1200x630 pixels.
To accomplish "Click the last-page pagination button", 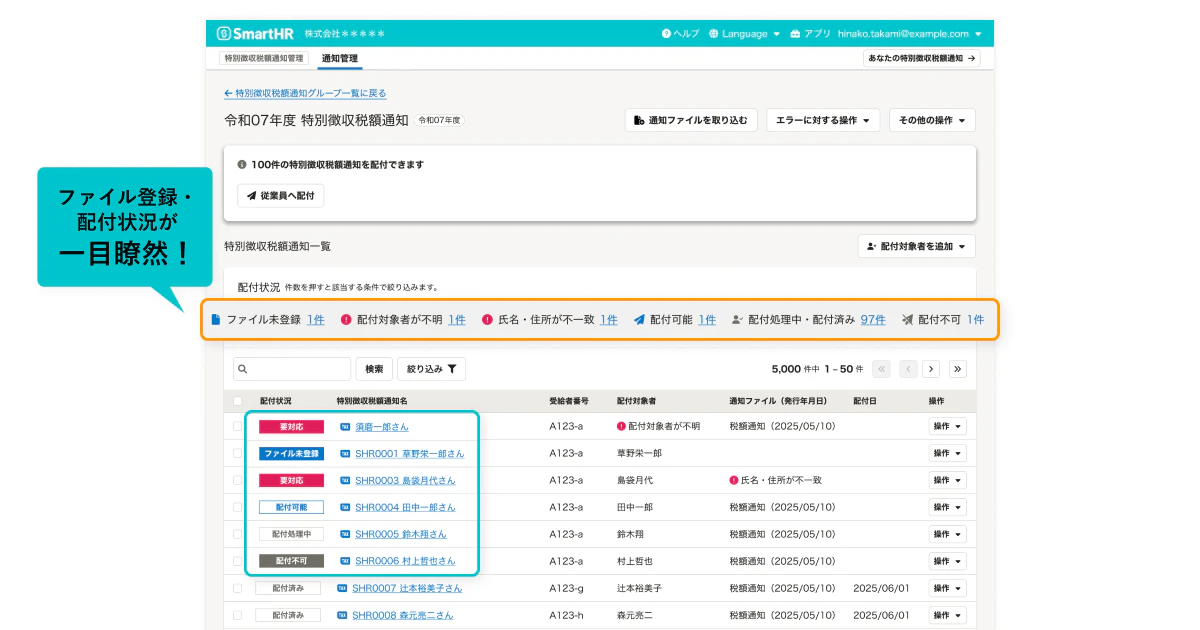I will pos(957,368).
